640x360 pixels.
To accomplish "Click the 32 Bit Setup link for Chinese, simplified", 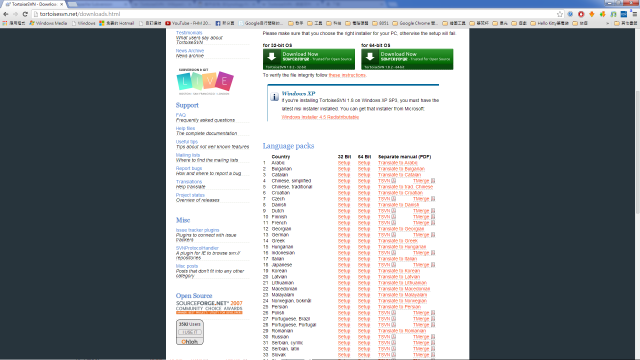I will pyautogui.click(x=344, y=181).
